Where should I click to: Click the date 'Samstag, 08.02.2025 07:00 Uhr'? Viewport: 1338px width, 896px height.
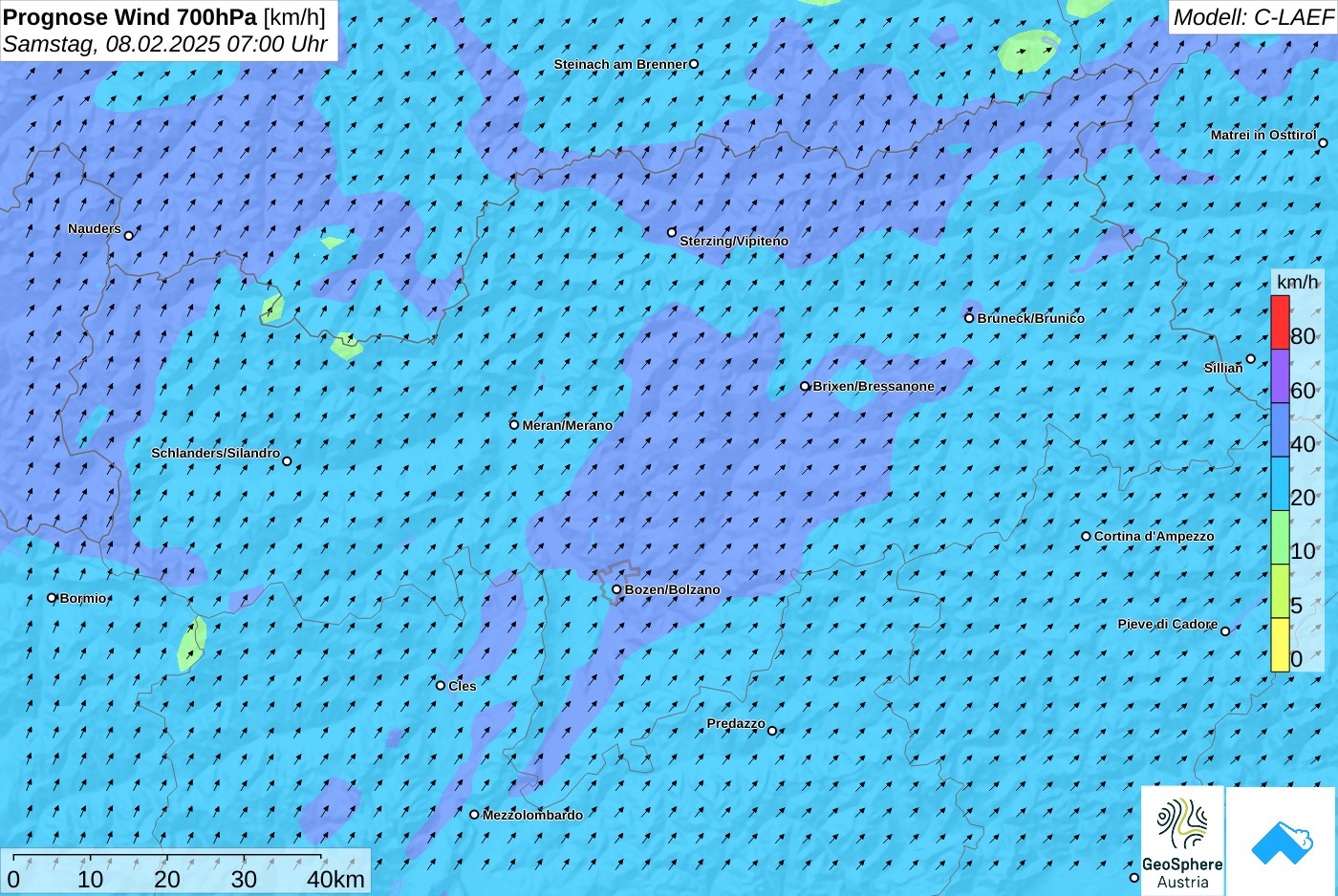pyautogui.click(x=165, y=44)
